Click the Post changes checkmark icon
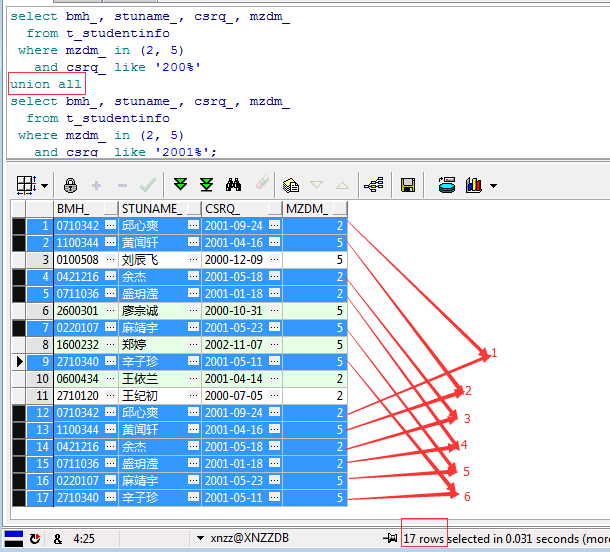 coord(147,185)
